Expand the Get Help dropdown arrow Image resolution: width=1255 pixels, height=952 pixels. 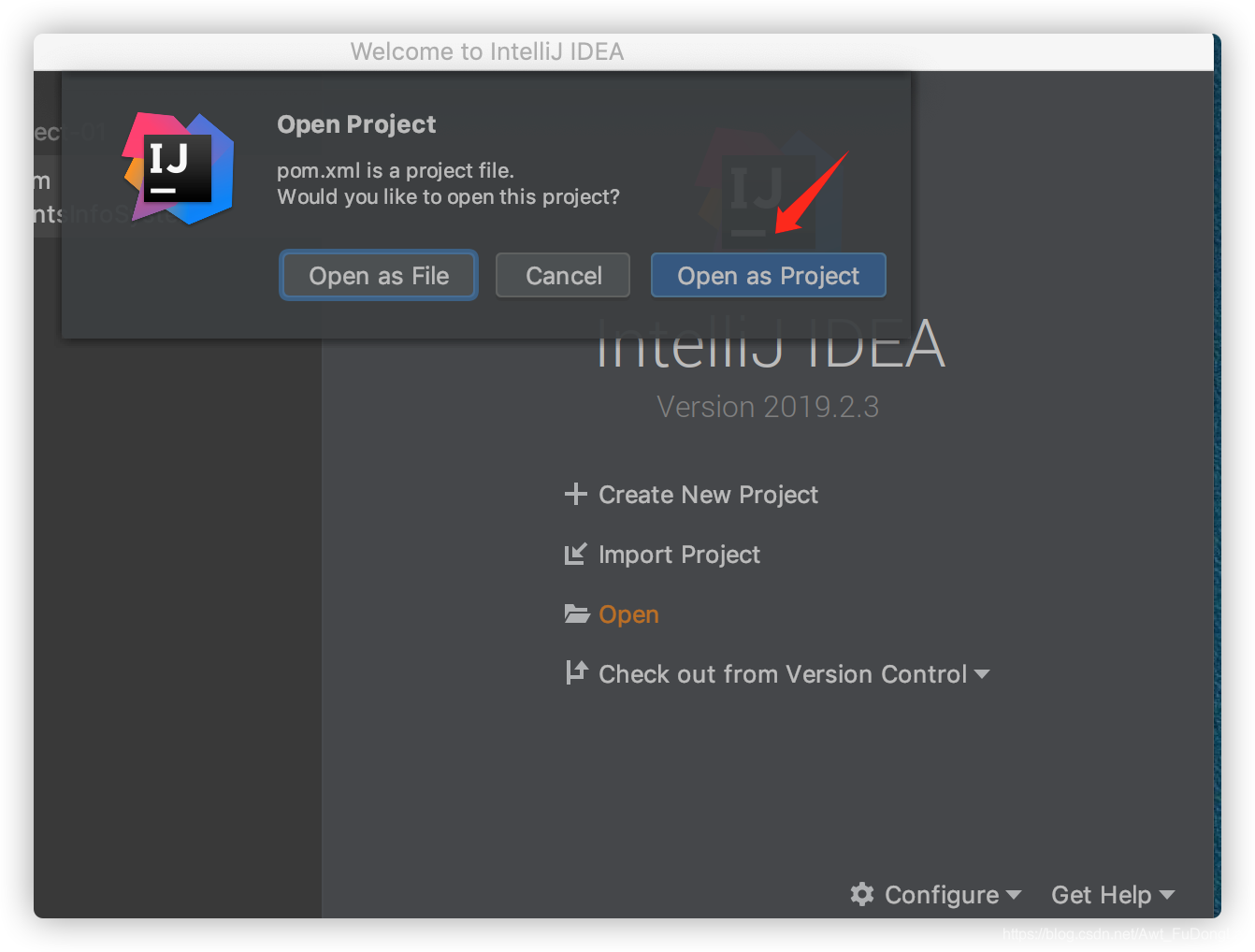tap(1166, 895)
